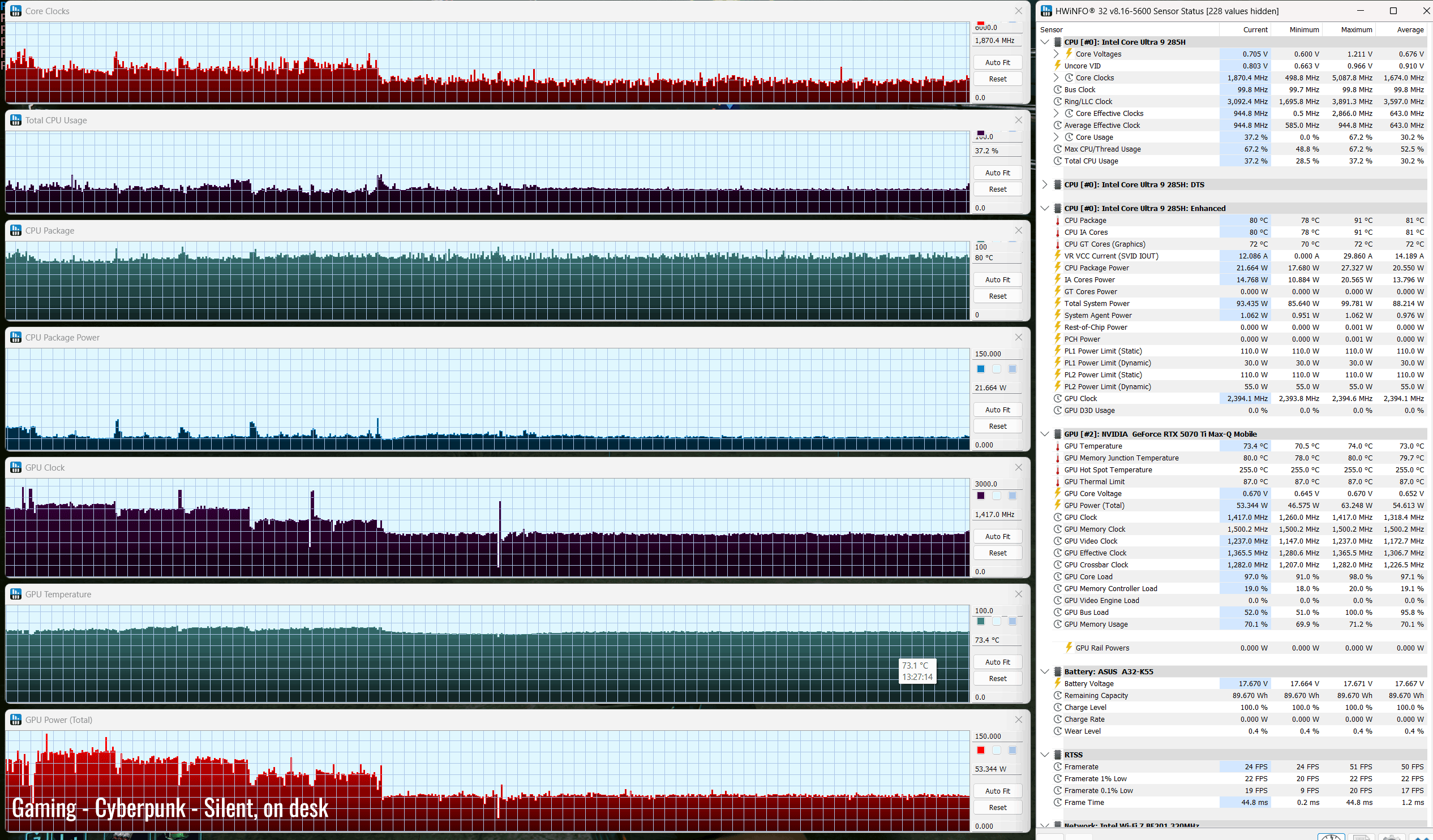The width and height of the screenshot is (1433, 840).
Task: Click the HWiNFO icon in GPU Temperature title
Action: tap(16, 594)
